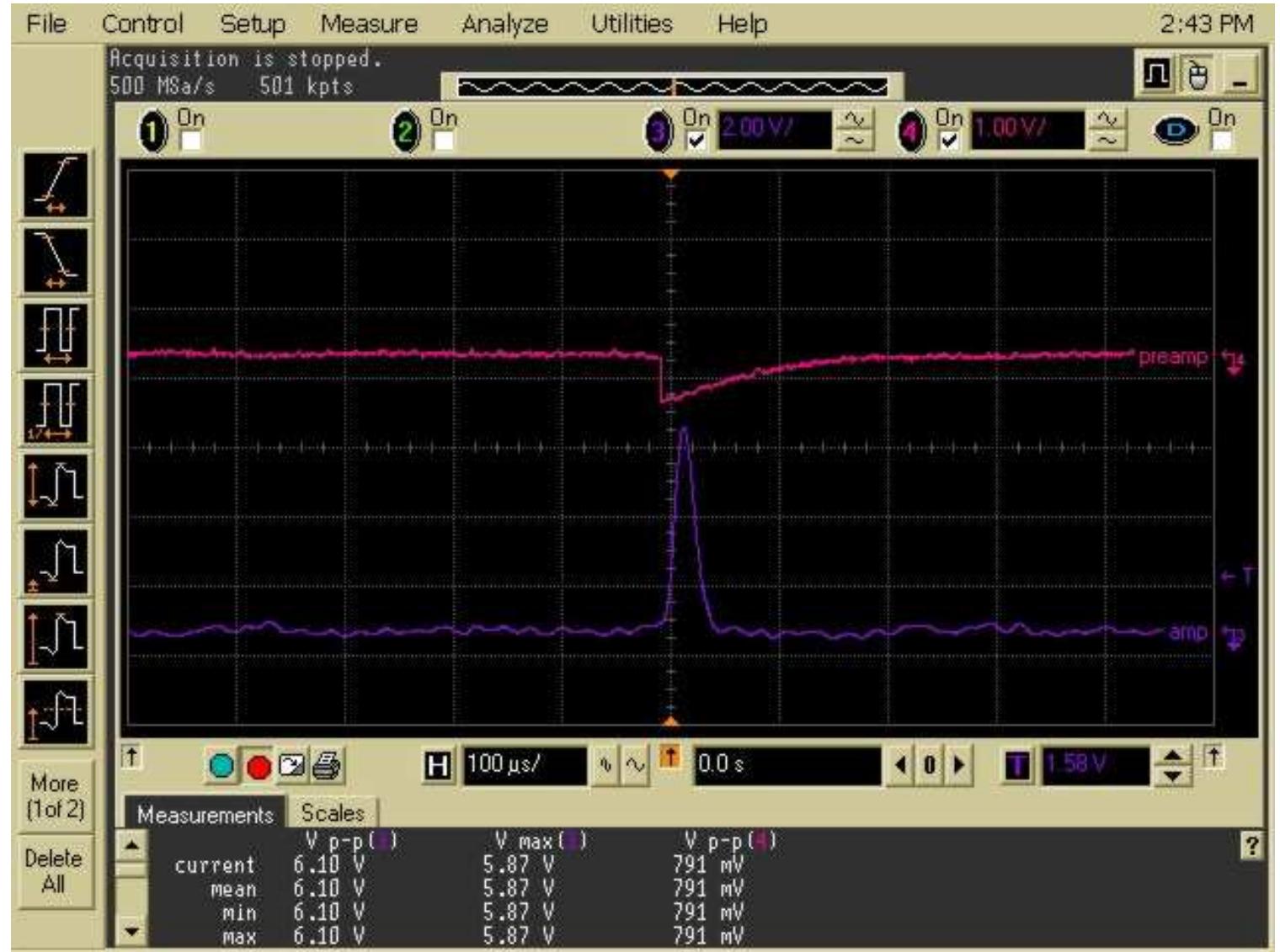Click the clear display icon
The height and width of the screenshot is (952, 1280).
(292, 765)
